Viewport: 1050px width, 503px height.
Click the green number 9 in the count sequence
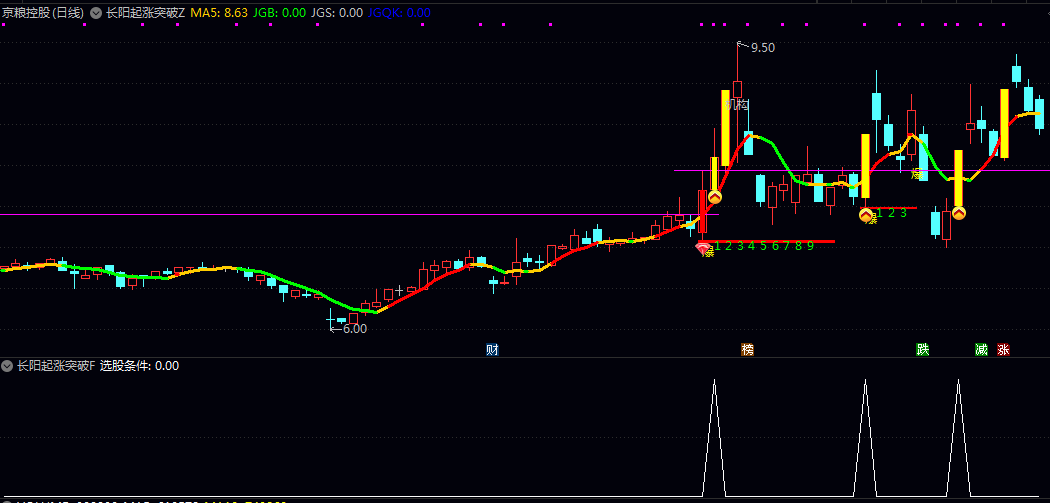pyautogui.click(x=810, y=246)
